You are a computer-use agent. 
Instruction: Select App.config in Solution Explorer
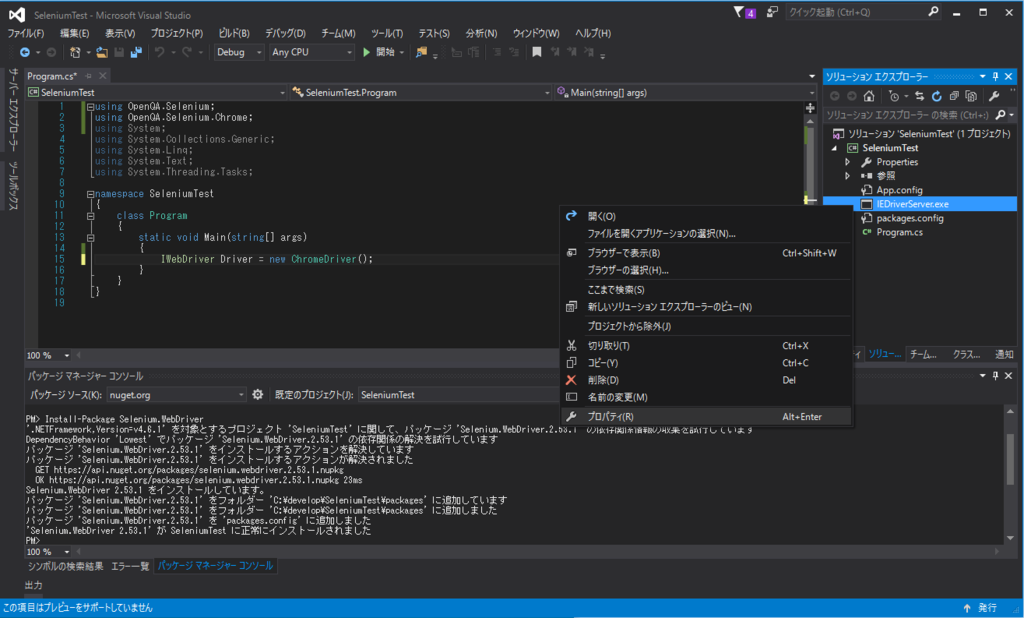899,190
